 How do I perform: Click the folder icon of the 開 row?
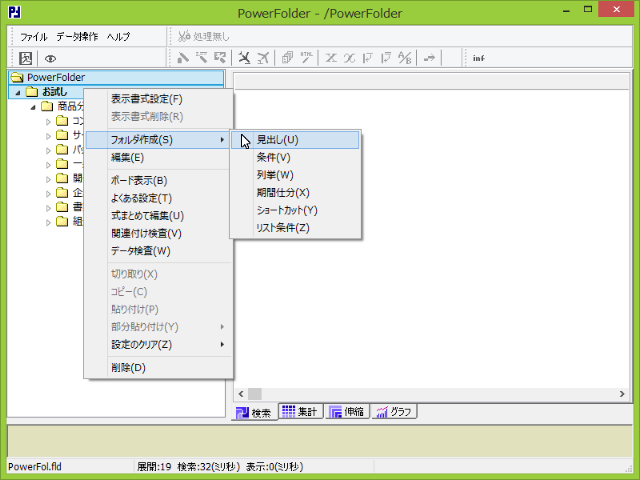tap(62, 178)
